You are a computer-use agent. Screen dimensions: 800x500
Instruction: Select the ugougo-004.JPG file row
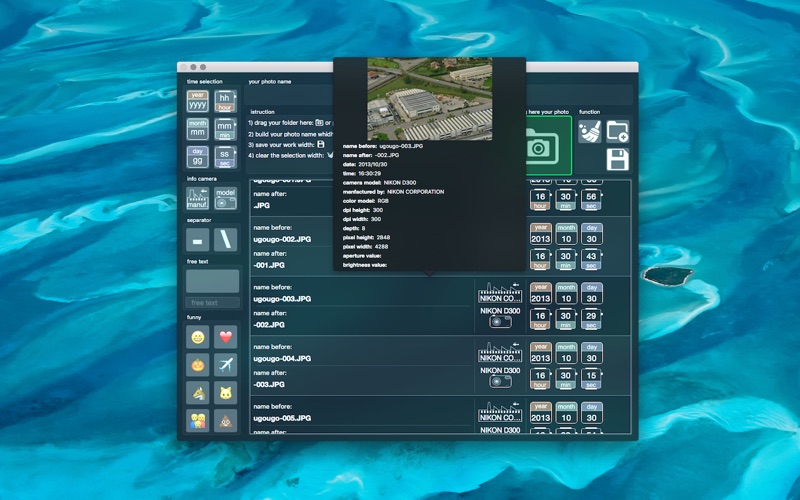[x=360, y=357]
